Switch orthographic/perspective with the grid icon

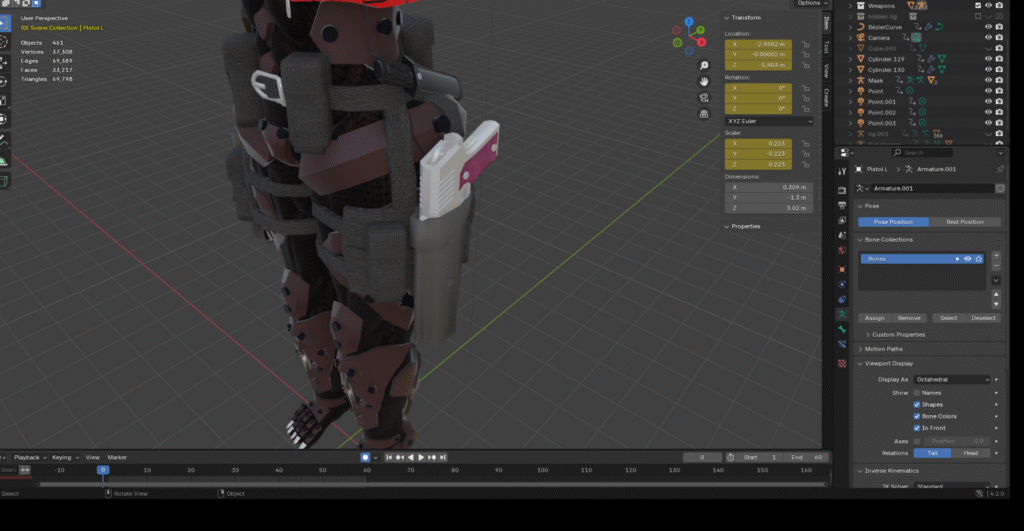click(704, 113)
